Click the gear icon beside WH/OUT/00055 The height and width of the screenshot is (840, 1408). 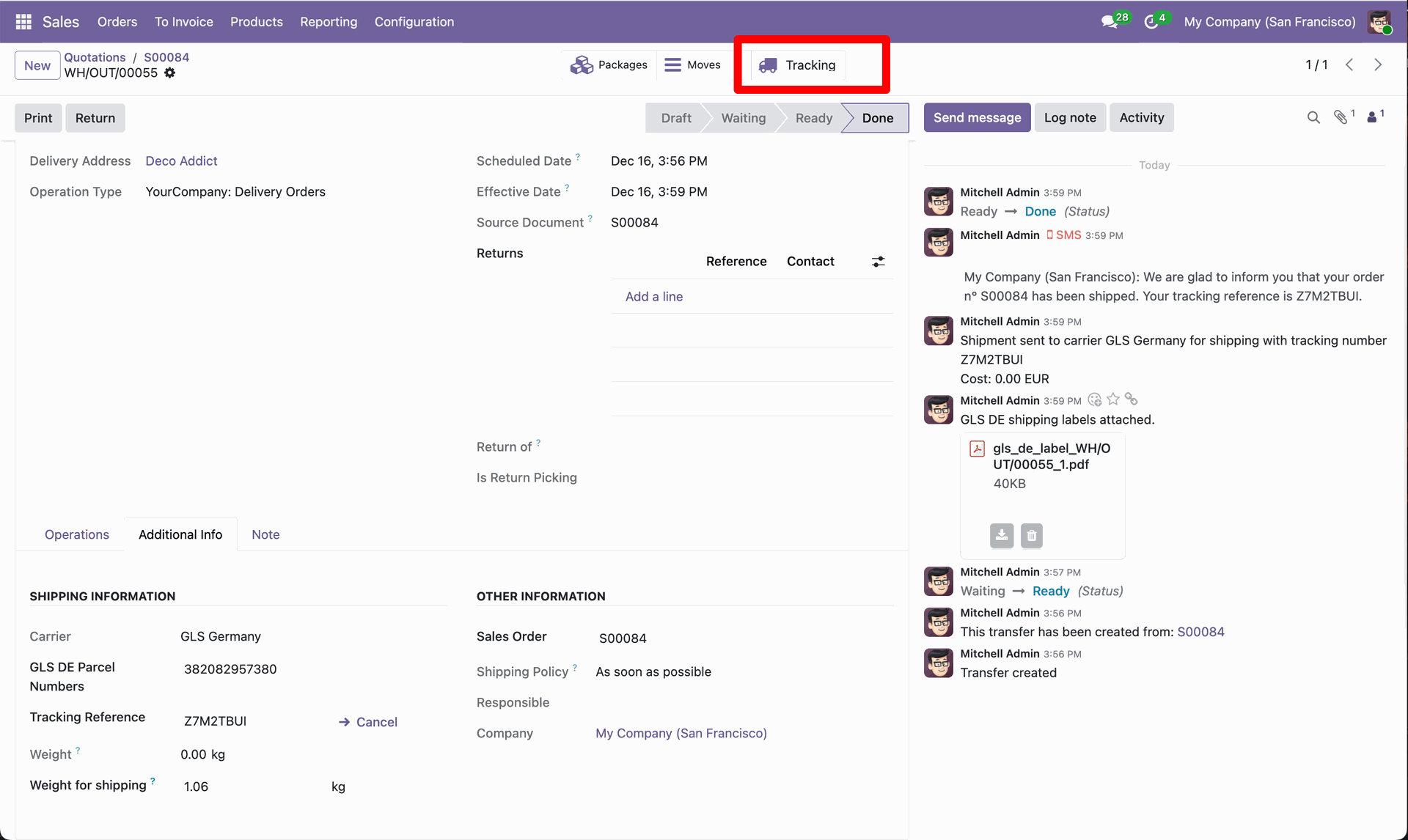pos(170,73)
